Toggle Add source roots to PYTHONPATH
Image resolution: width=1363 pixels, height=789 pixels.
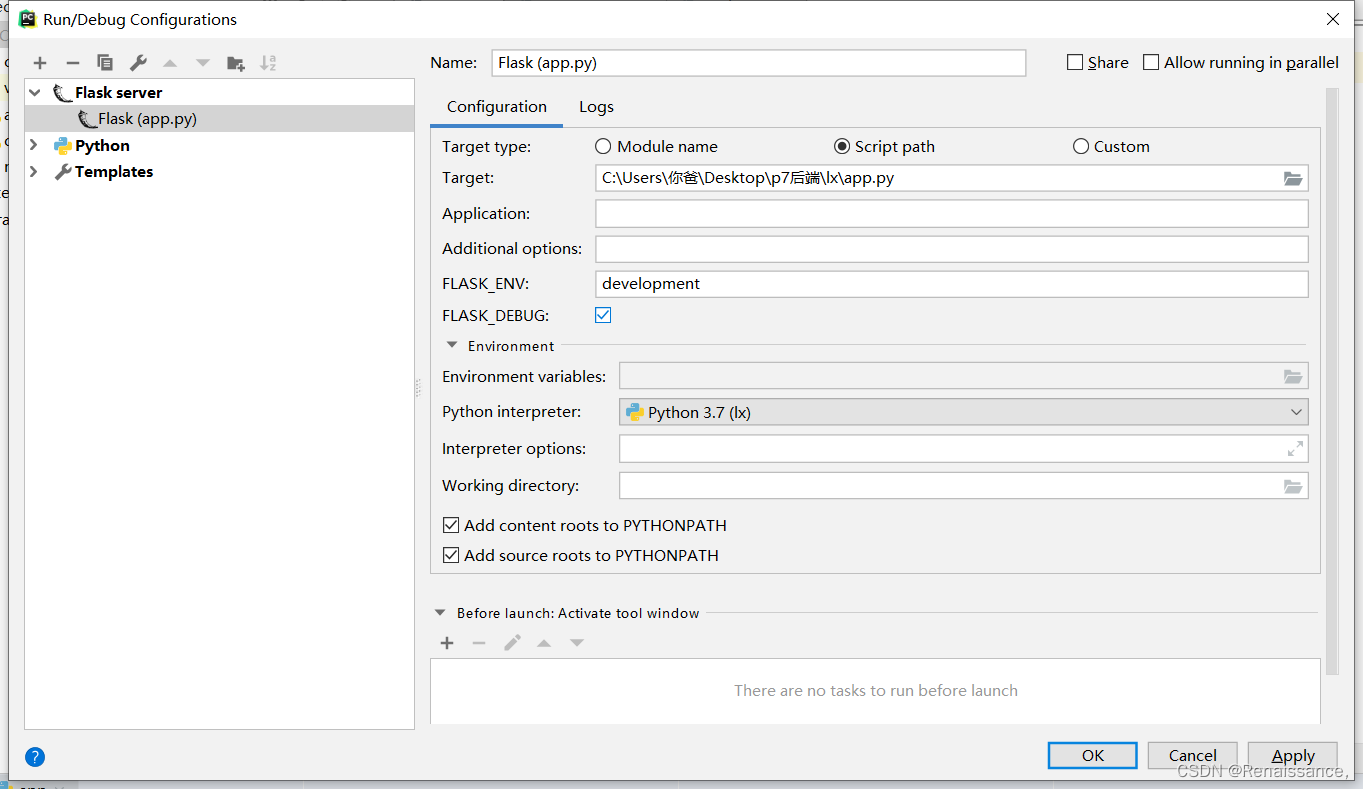tap(451, 555)
